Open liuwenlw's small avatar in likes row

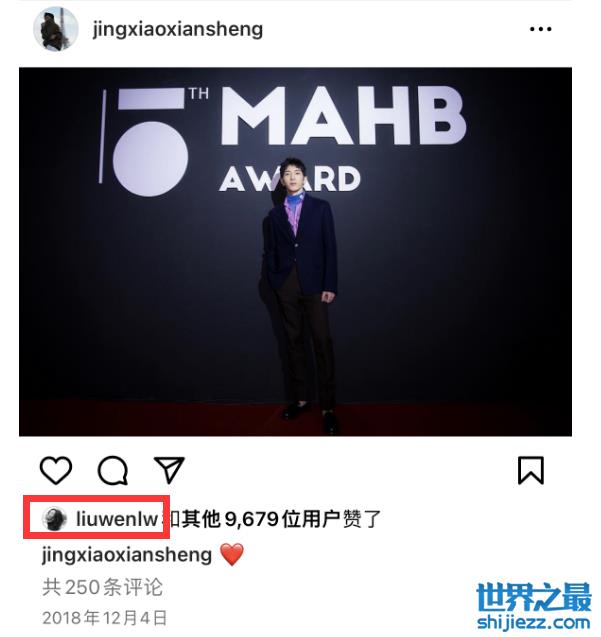click(54, 519)
